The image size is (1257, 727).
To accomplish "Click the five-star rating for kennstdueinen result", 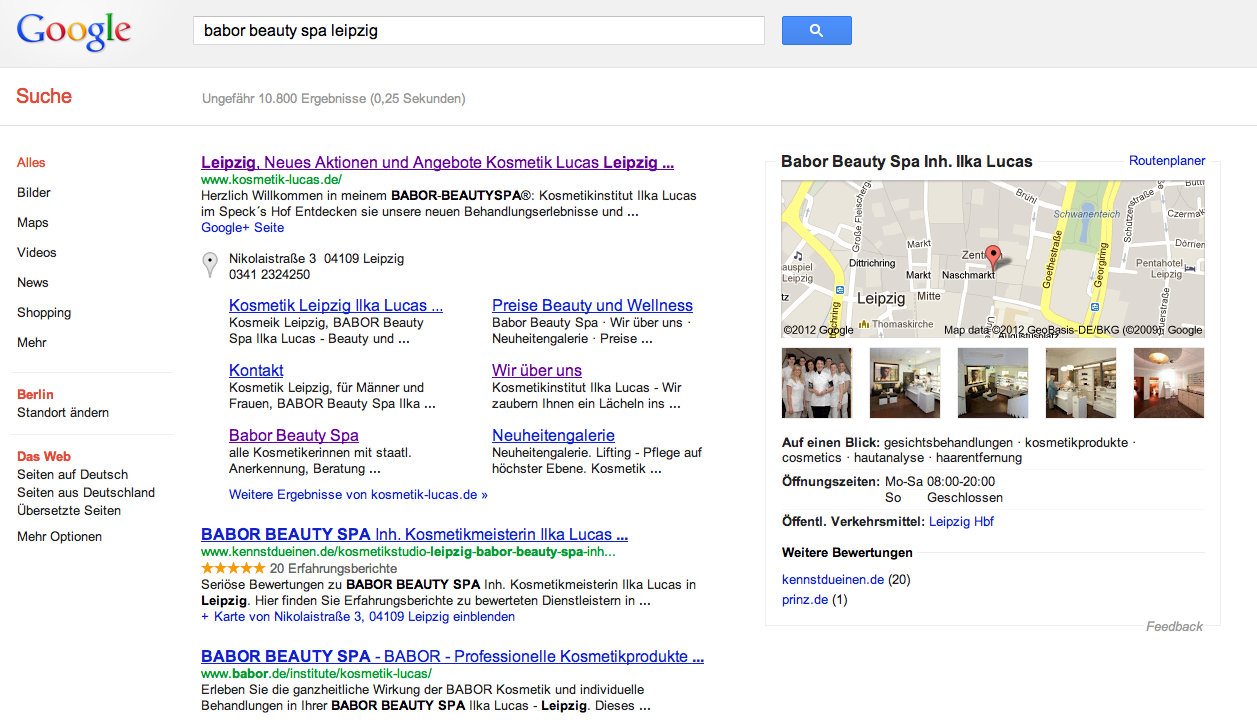I will point(233,569).
